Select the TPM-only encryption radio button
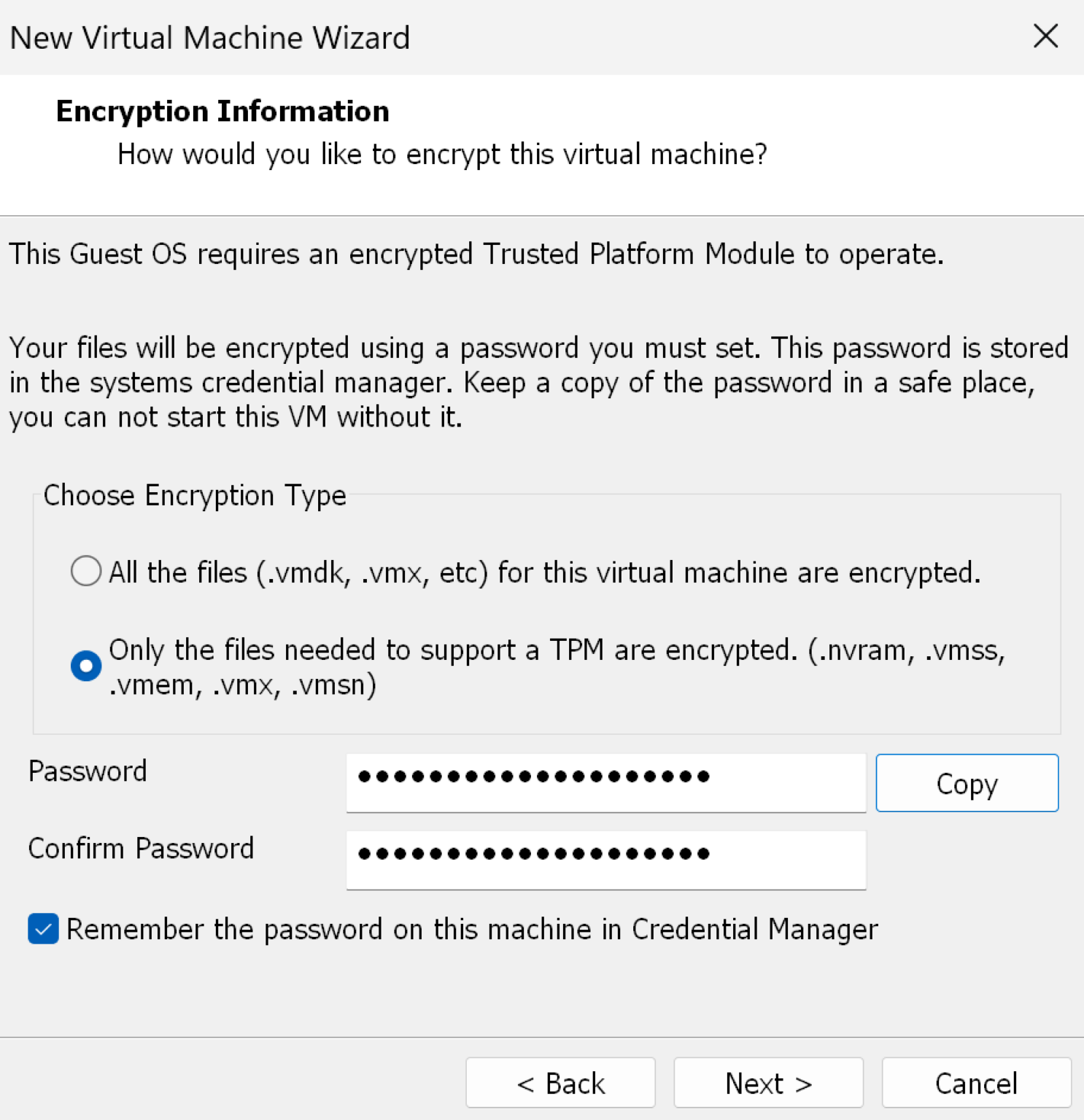Image resolution: width=1084 pixels, height=1120 pixels. 85,665
